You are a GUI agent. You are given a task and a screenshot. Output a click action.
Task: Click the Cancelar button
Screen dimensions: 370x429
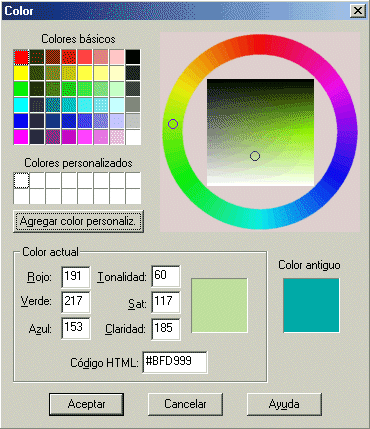coord(185,404)
